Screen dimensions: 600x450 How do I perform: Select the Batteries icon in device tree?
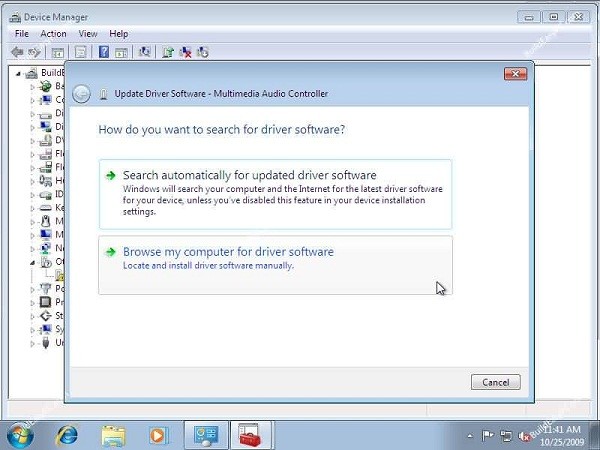(x=46, y=86)
